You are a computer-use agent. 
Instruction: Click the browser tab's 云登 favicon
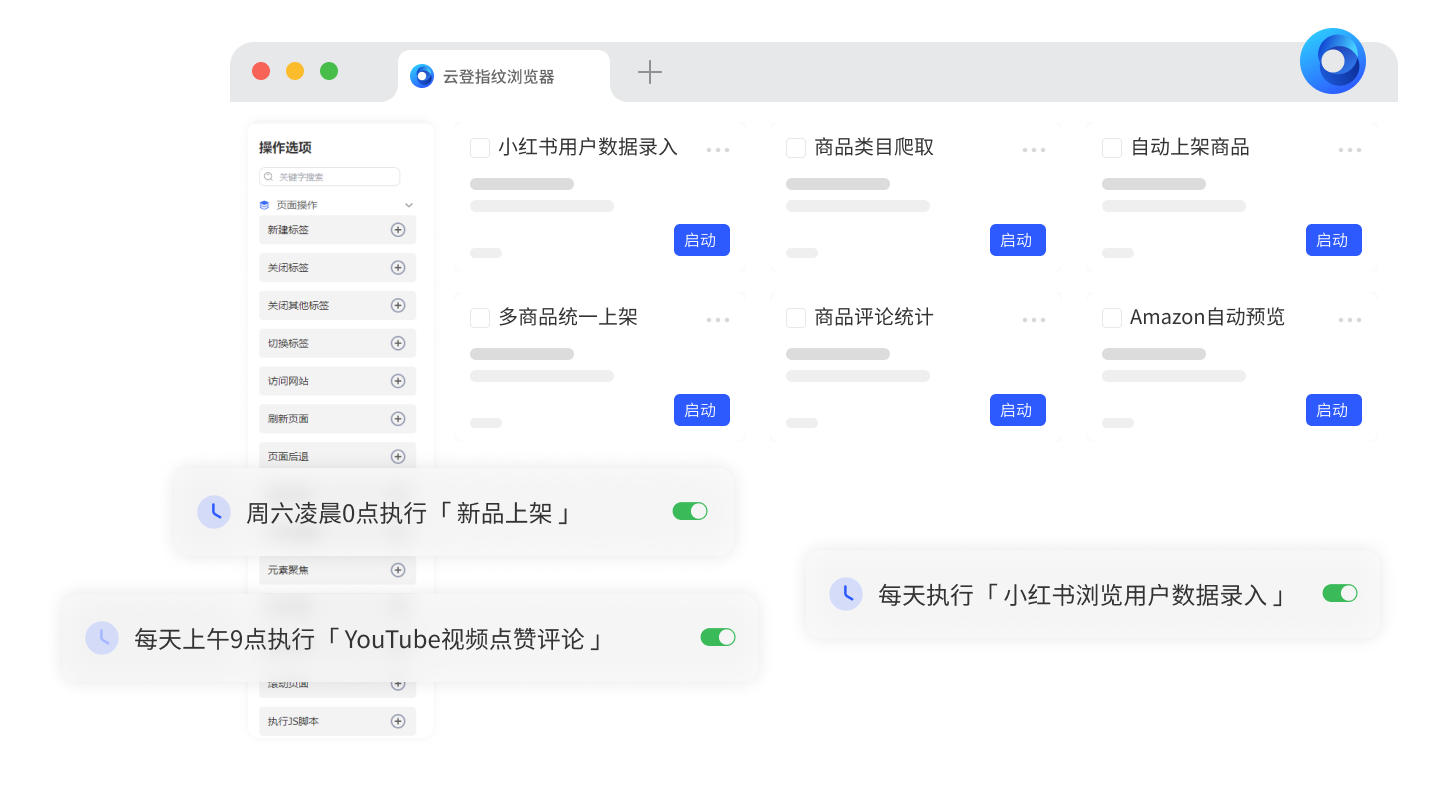point(422,76)
